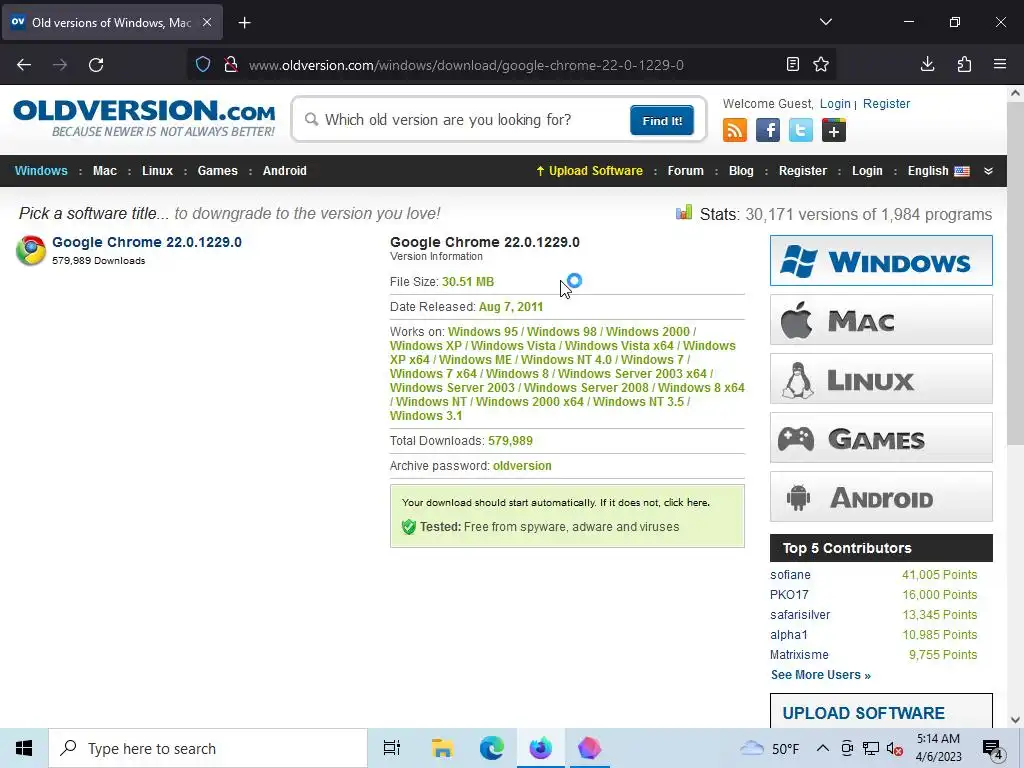Go back with the browser back arrow
Screen dimensions: 1024x768
pyautogui.click(x=24, y=65)
